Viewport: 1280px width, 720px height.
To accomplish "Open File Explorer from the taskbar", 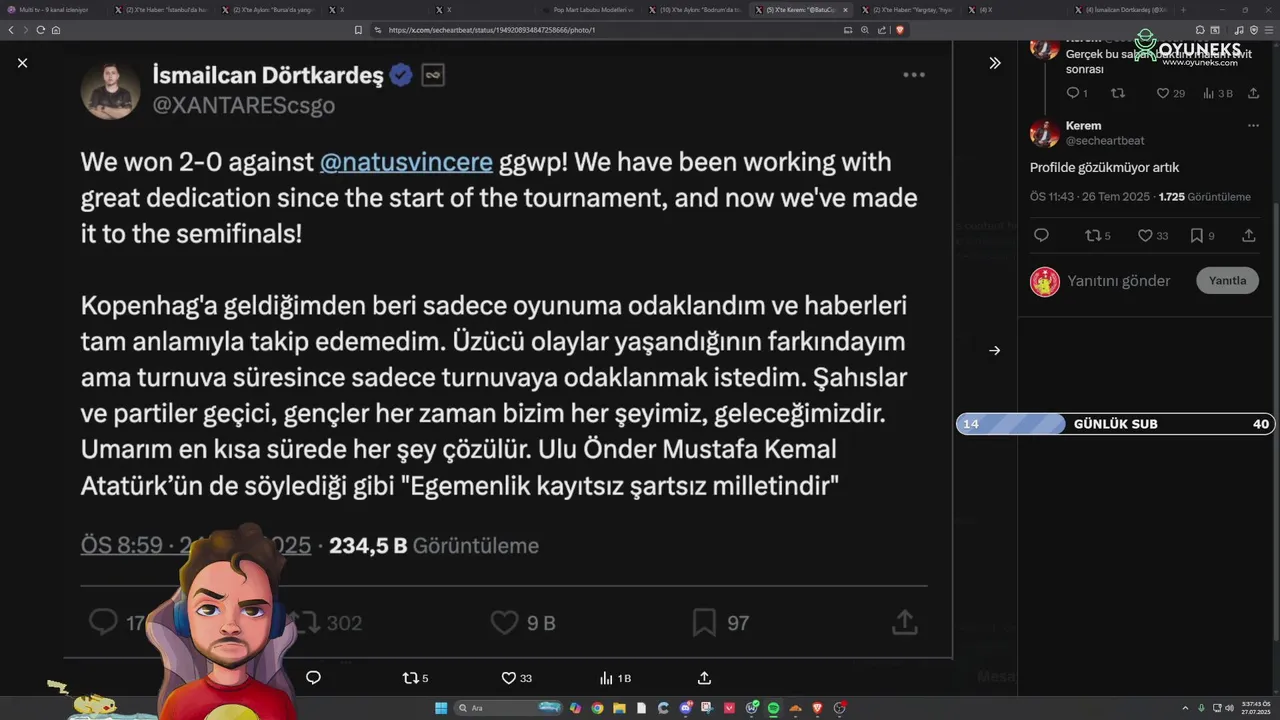I will 619,708.
